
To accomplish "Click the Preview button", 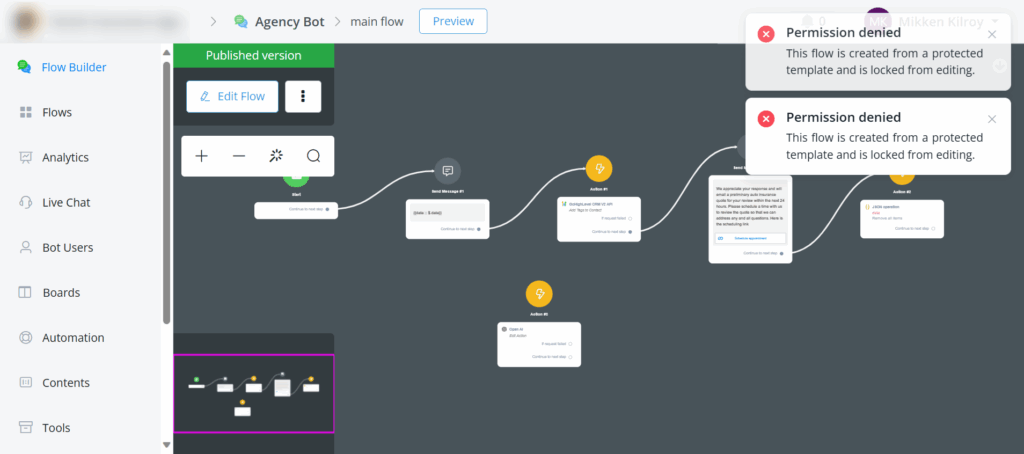I will tap(453, 21).
